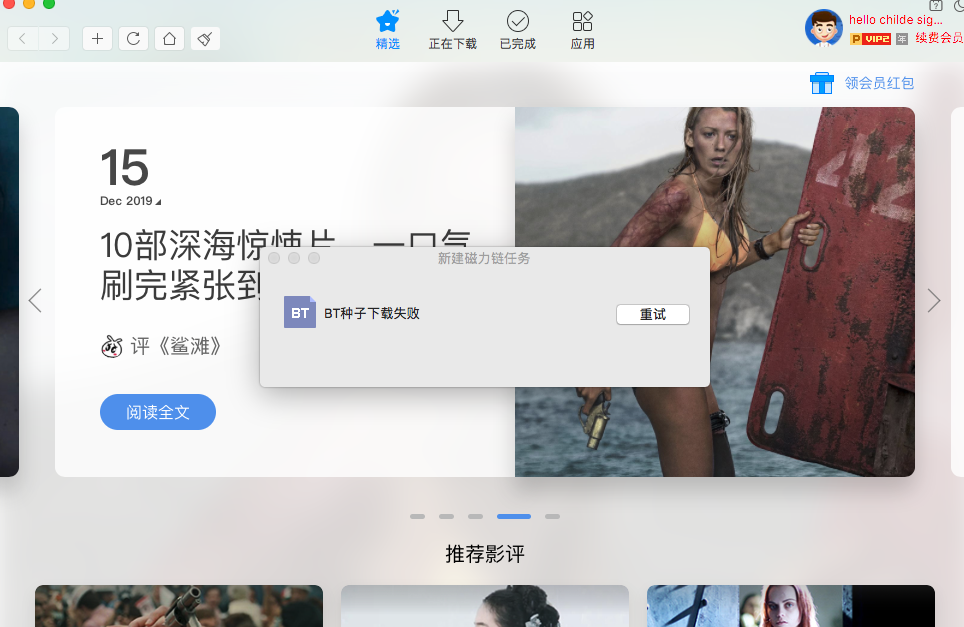Click the plus new task icon
Screen dimensions: 964x627
(97, 39)
